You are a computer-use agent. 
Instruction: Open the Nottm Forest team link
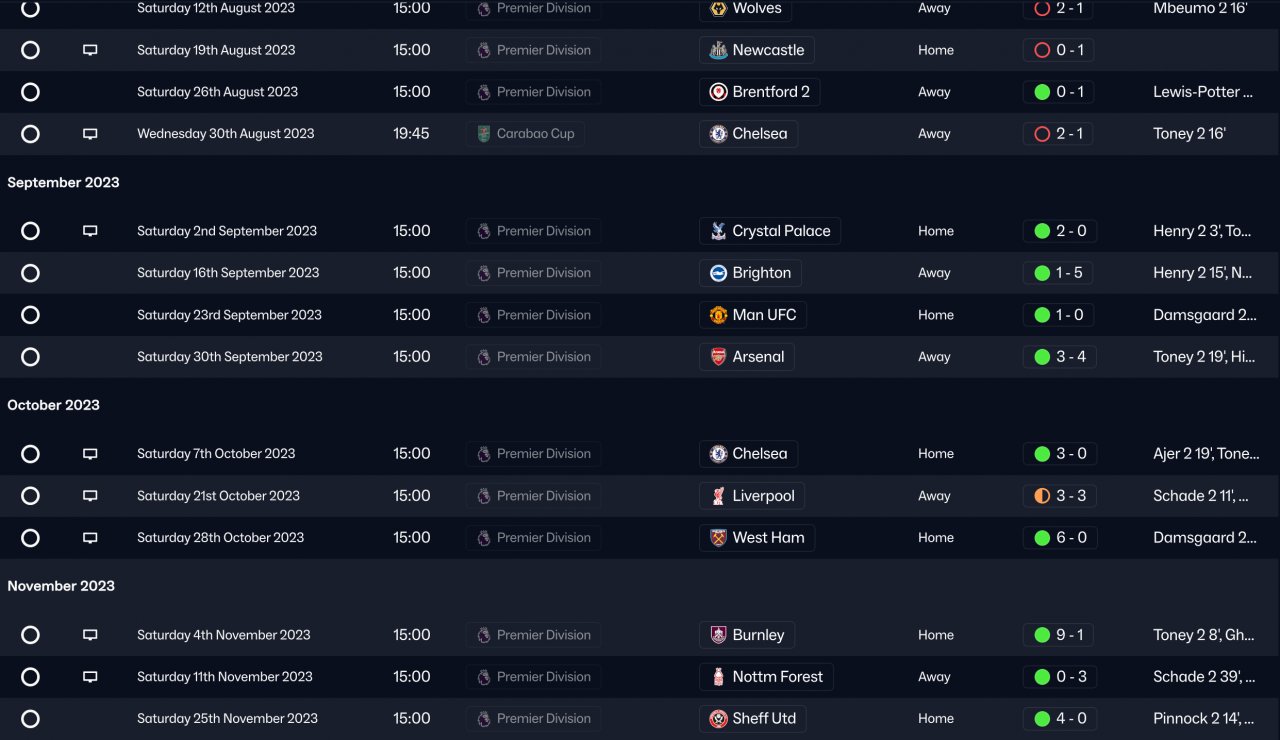(x=776, y=677)
